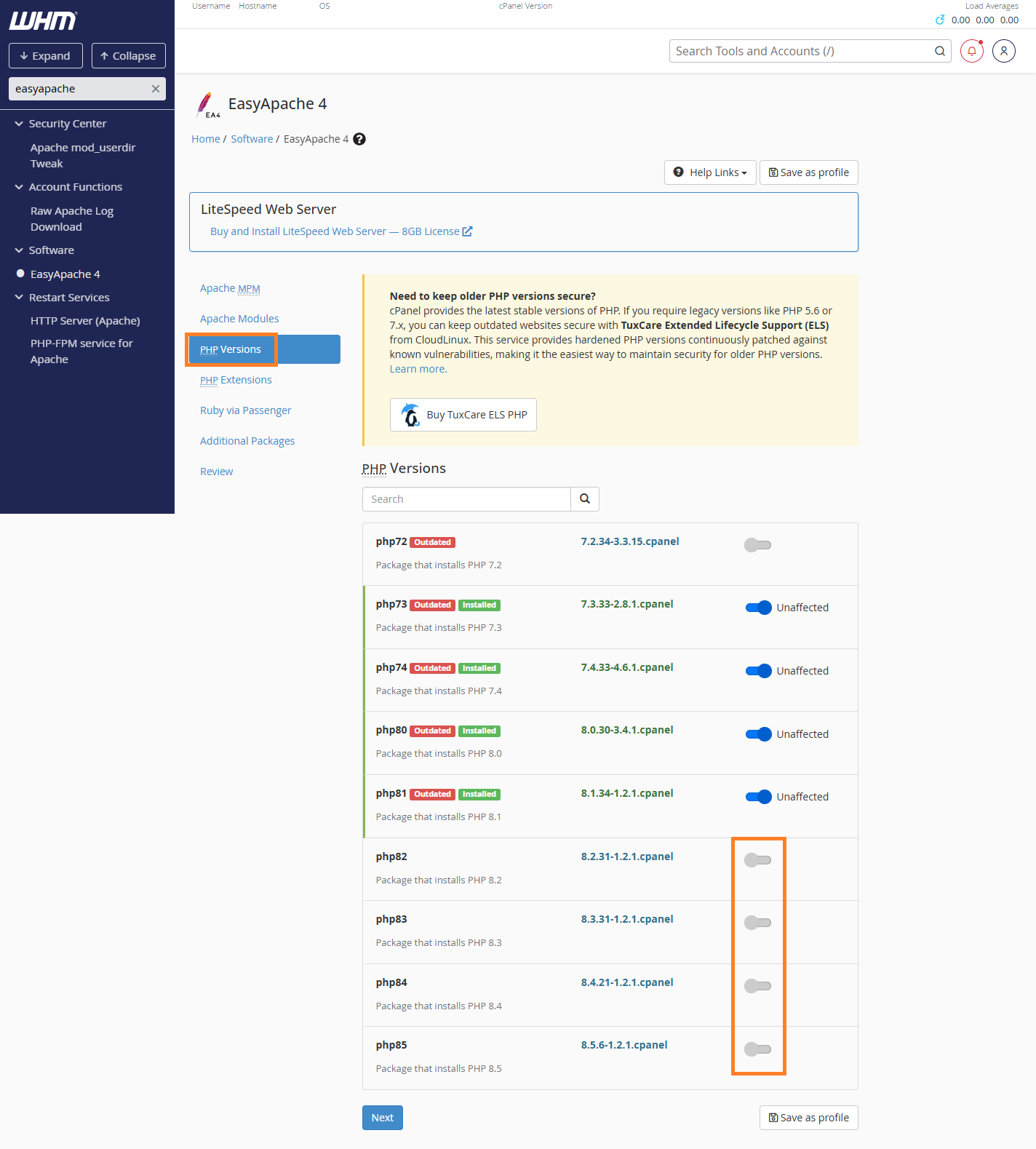Open the user account icon
The width and height of the screenshot is (1036, 1149).
pos(1004,51)
